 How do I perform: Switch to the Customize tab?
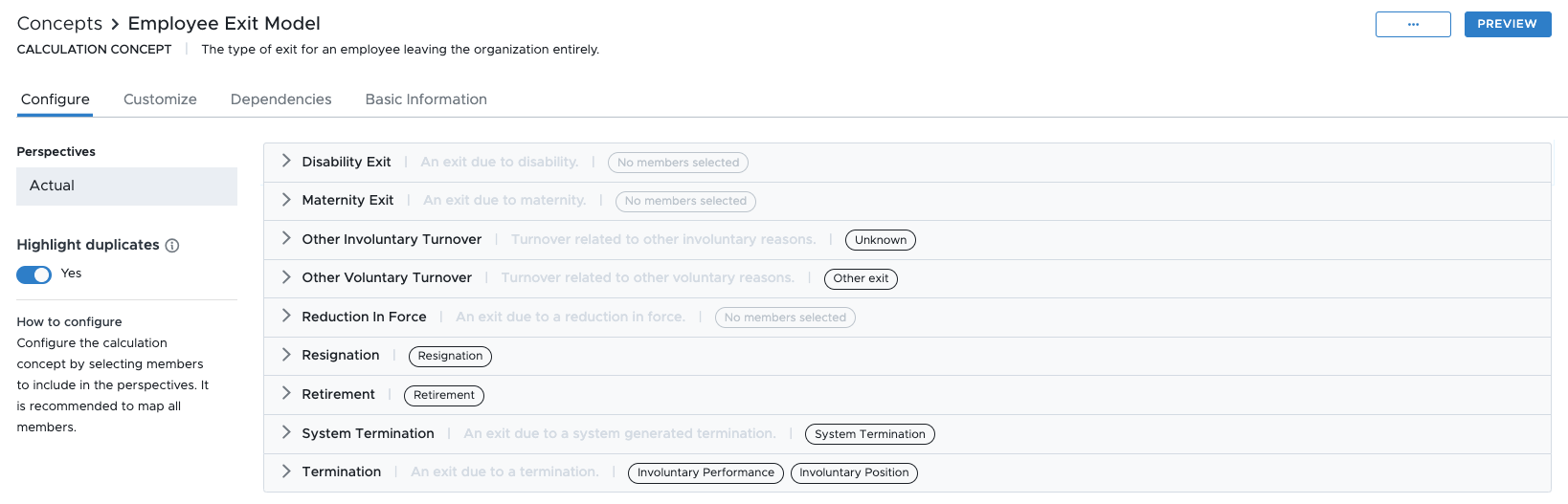(160, 99)
